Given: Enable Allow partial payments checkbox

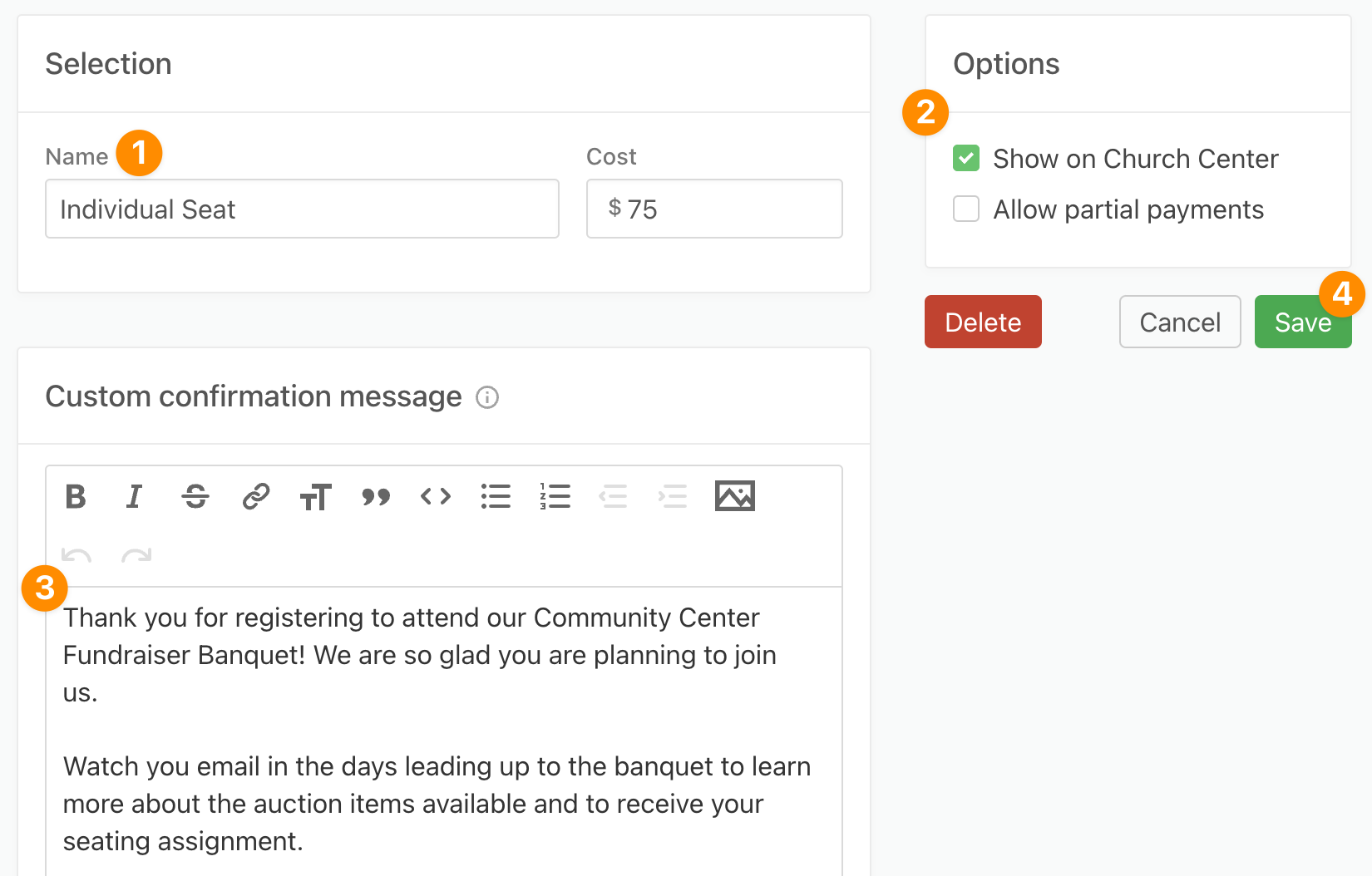Looking at the screenshot, I should (x=966, y=209).
